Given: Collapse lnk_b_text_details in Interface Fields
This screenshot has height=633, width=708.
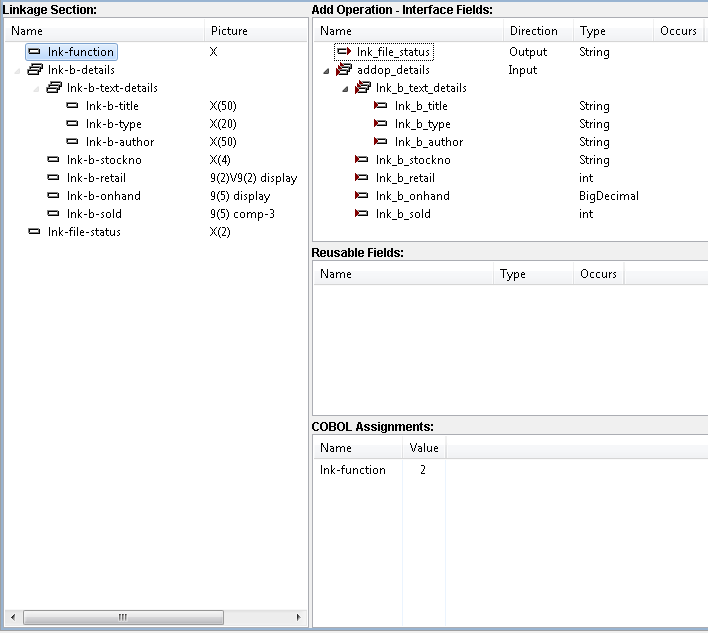Looking at the screenshot, I should click(344, 89).
